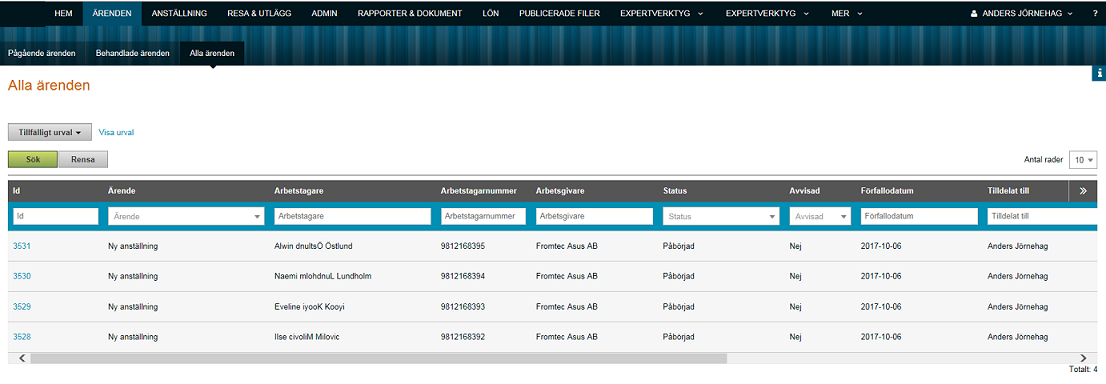The width and height of the screenshot is (1106, 384).
Task: Open the Ärende filter dropdown
Action: click(186, 217)
